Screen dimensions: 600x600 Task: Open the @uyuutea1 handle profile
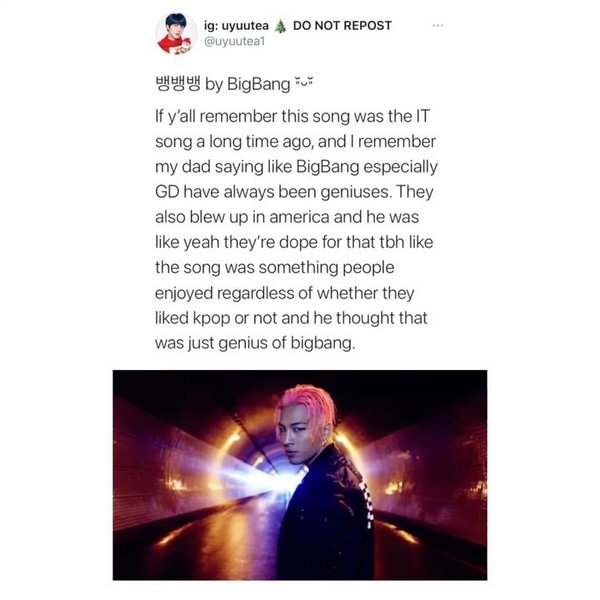pos(234,41)
